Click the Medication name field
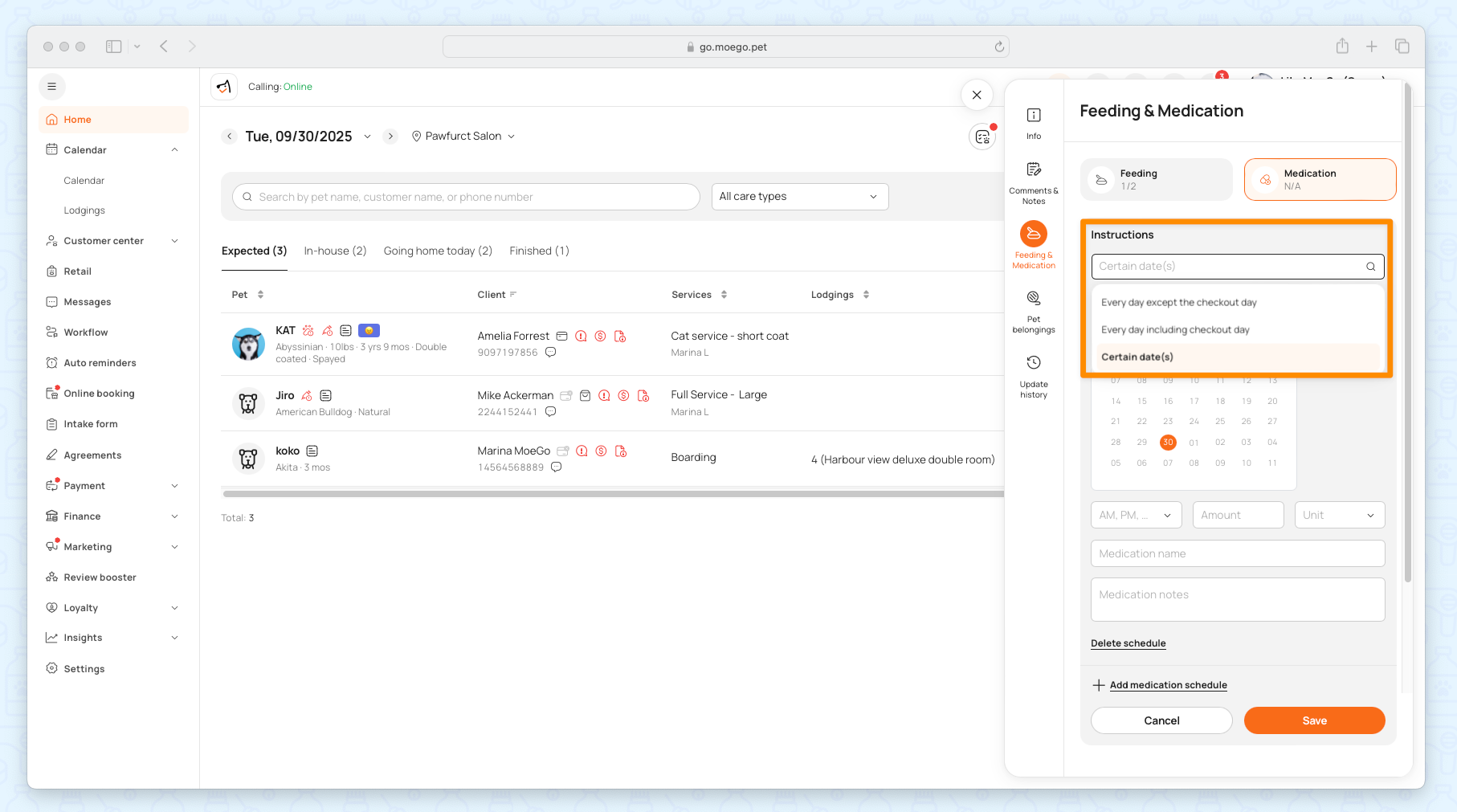Image resolution: width=1457 pixels, height=812 pixels. coord(1237,553)
